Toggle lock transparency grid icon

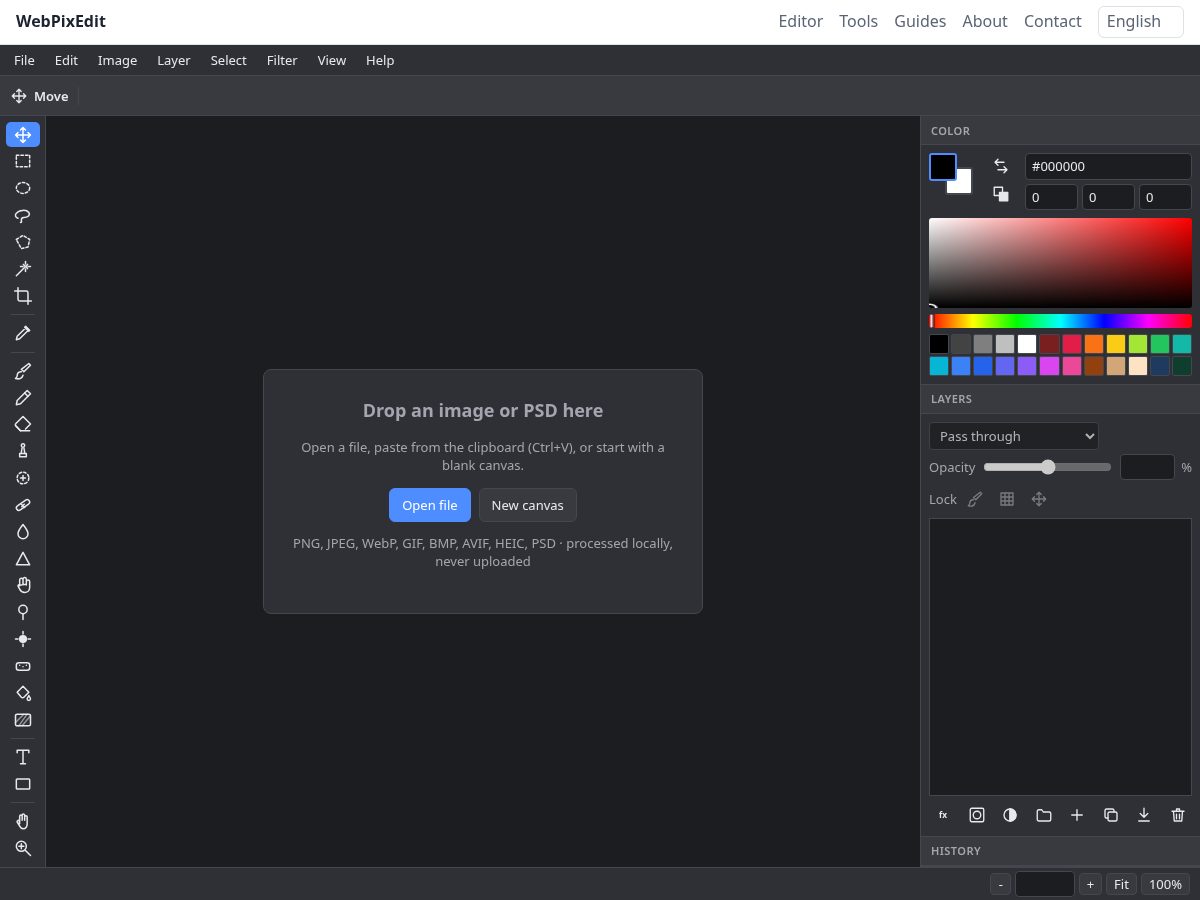[x=1007, y=499]
